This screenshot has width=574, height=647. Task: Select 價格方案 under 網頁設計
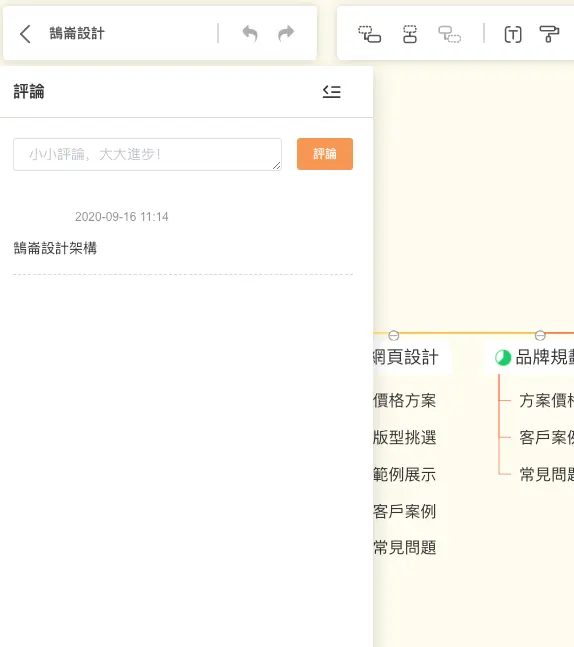pos(405,401)
